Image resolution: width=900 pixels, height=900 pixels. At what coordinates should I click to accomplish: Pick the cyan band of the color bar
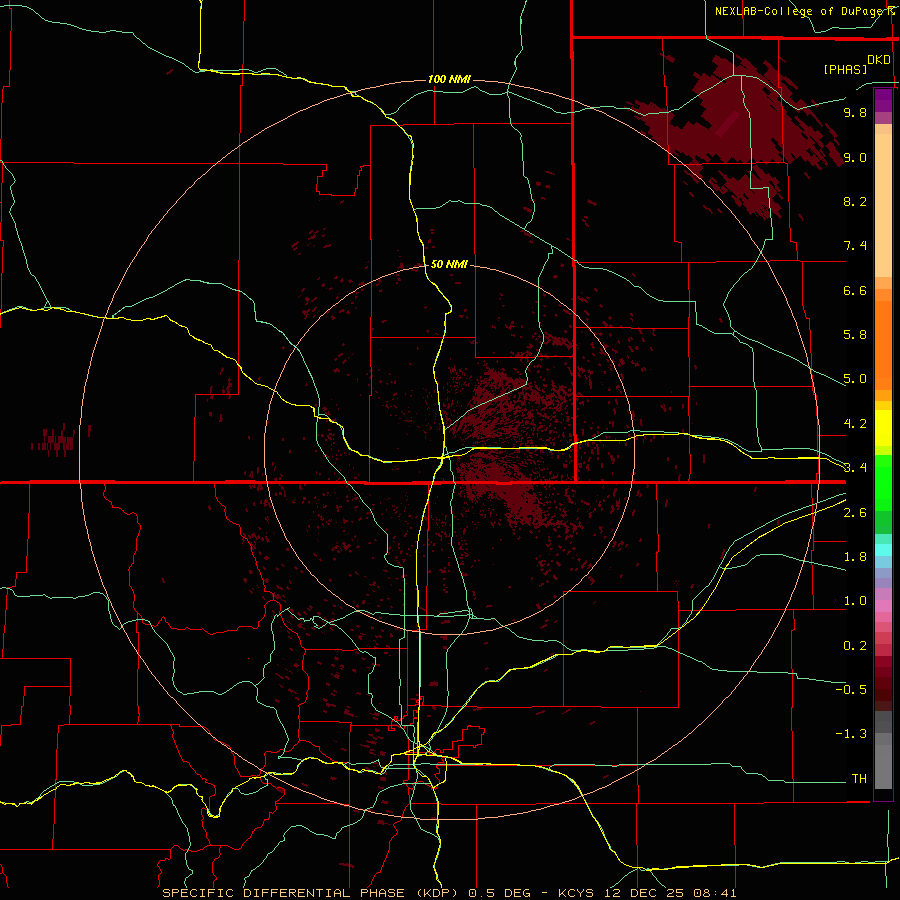883,550
